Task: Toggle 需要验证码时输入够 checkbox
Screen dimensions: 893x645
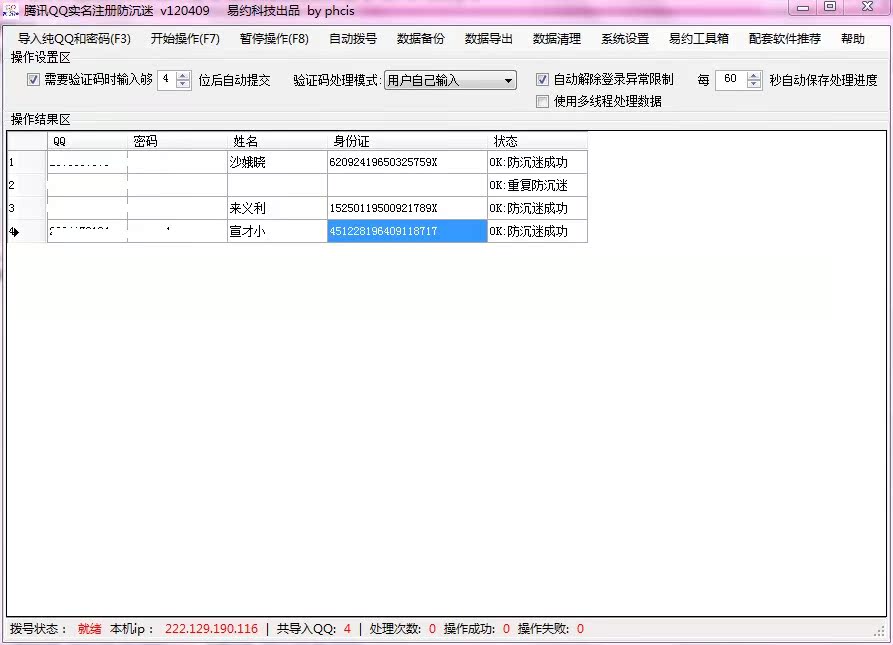Action: pyautogui.click(x=33, y=80)
